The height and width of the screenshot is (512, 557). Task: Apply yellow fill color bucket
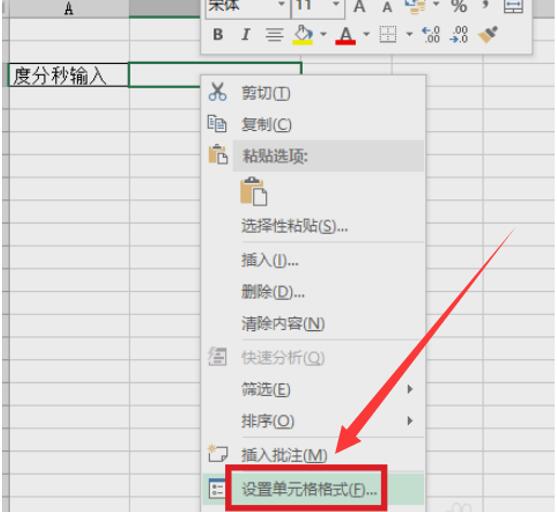303,35
